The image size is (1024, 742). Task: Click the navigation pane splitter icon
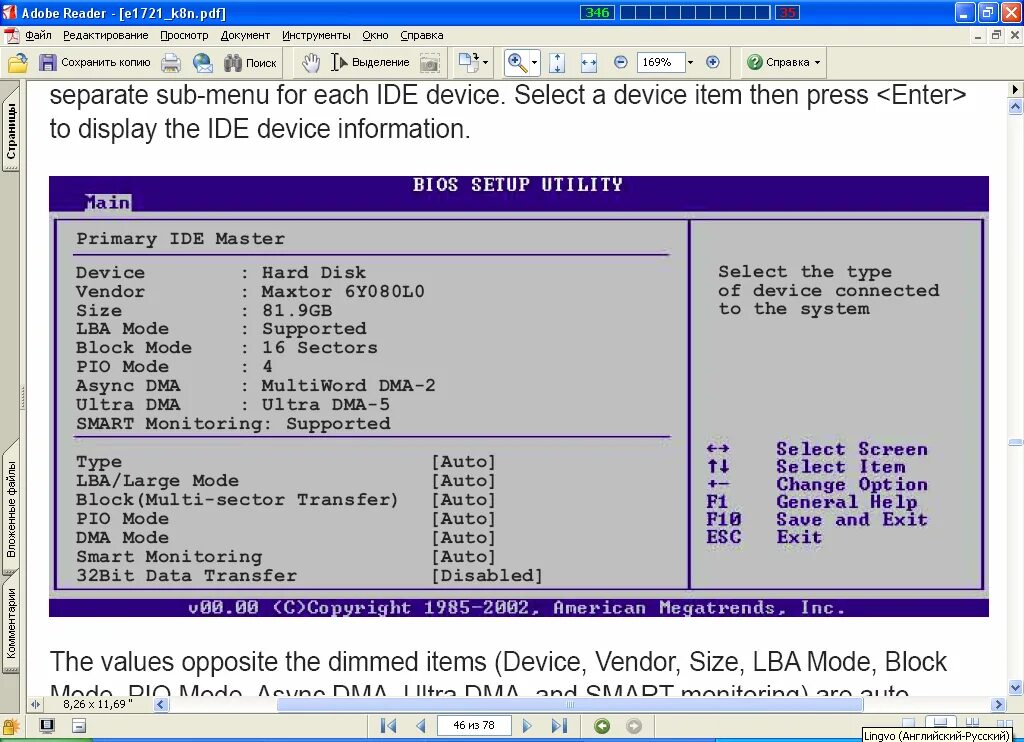(35, 705)
